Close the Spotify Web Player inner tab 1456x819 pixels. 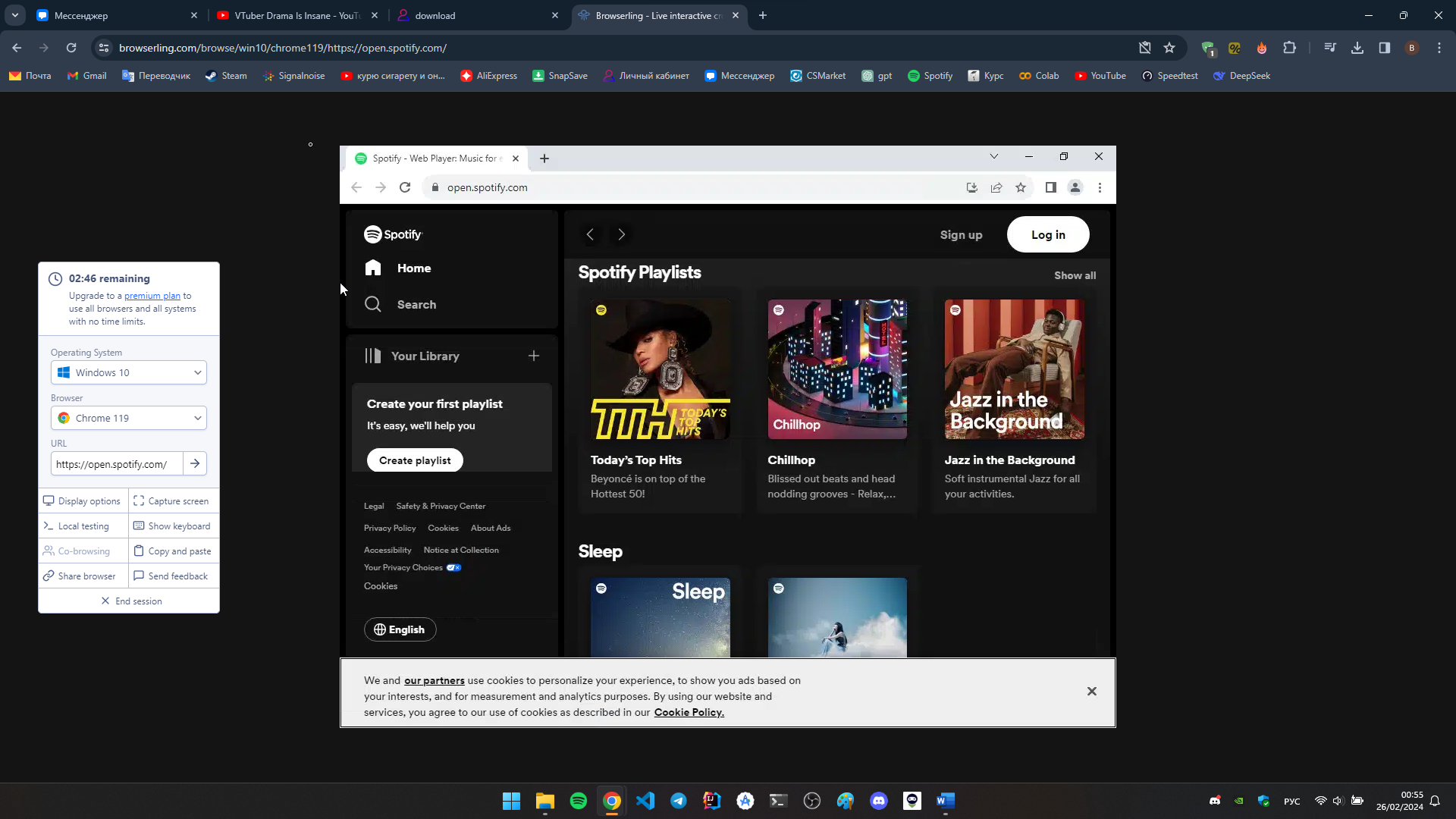516,158
